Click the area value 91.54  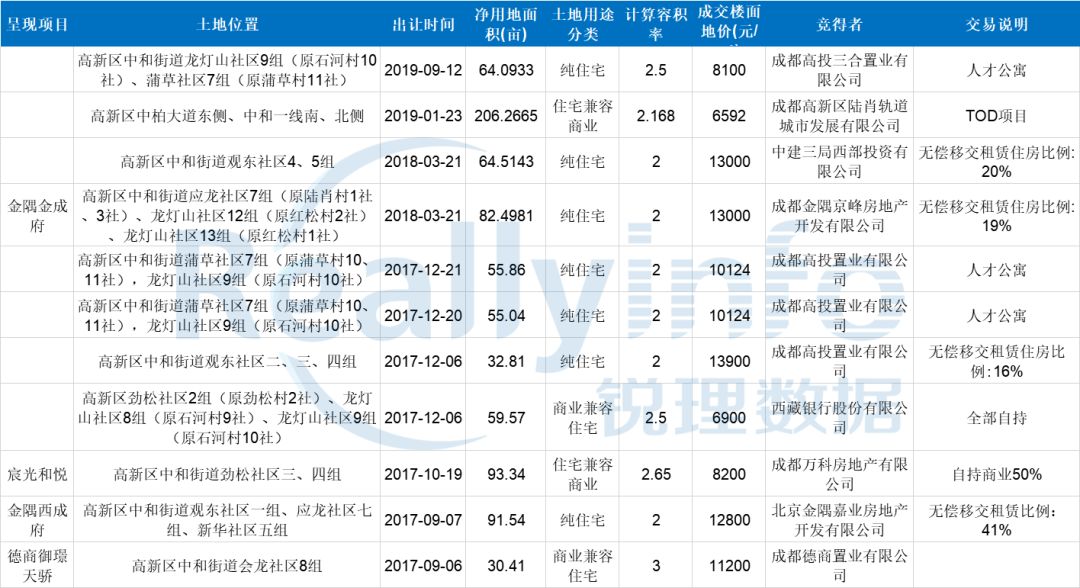(506, 520)
